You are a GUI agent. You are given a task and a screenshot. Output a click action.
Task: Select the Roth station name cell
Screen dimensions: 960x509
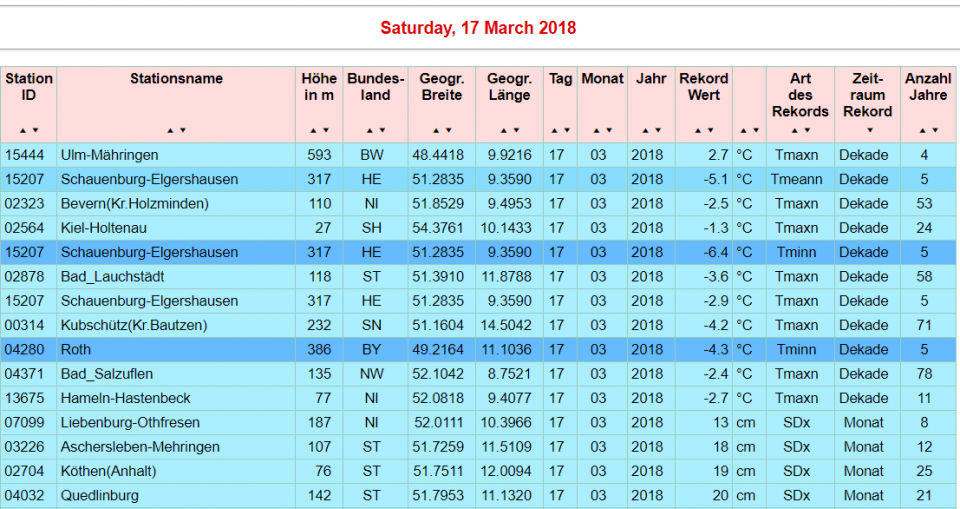76,350
